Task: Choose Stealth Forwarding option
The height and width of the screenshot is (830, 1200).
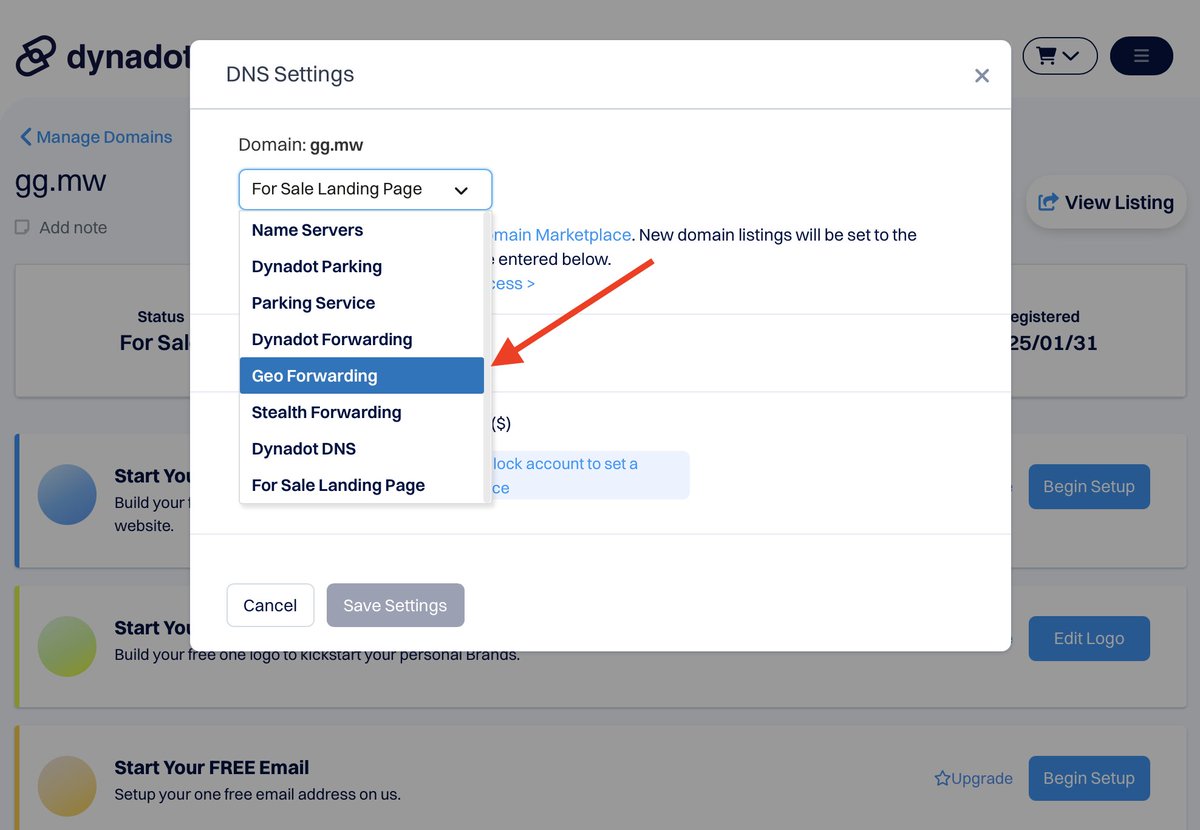Action: click(x=362, y=412)
